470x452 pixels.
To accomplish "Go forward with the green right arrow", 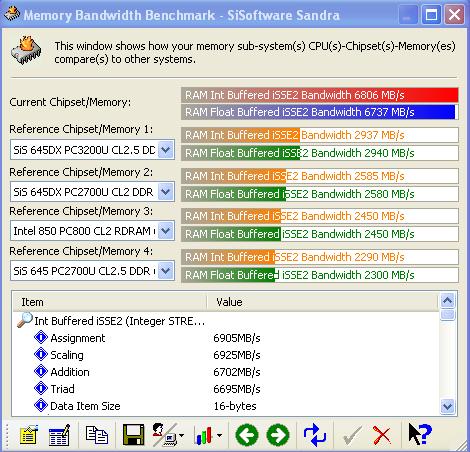I will [278, 435].
